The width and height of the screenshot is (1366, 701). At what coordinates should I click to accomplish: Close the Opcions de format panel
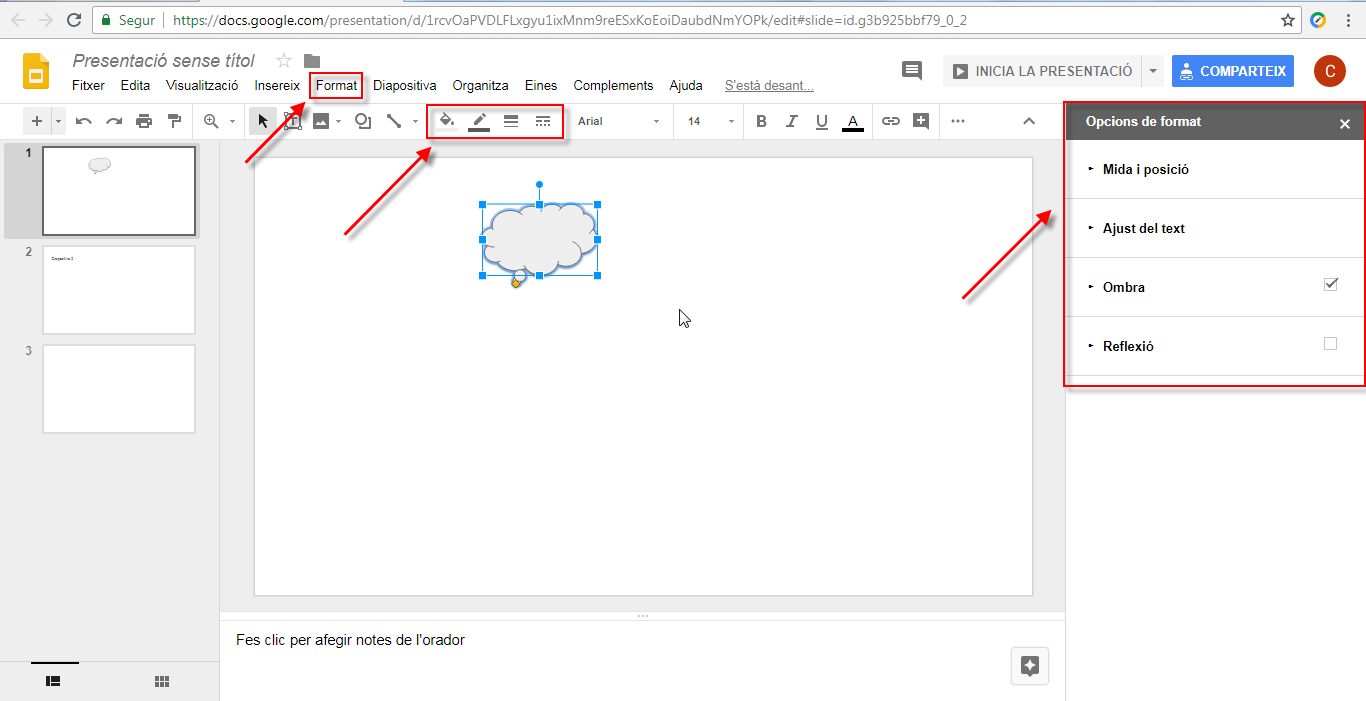tap(1345, 124)
